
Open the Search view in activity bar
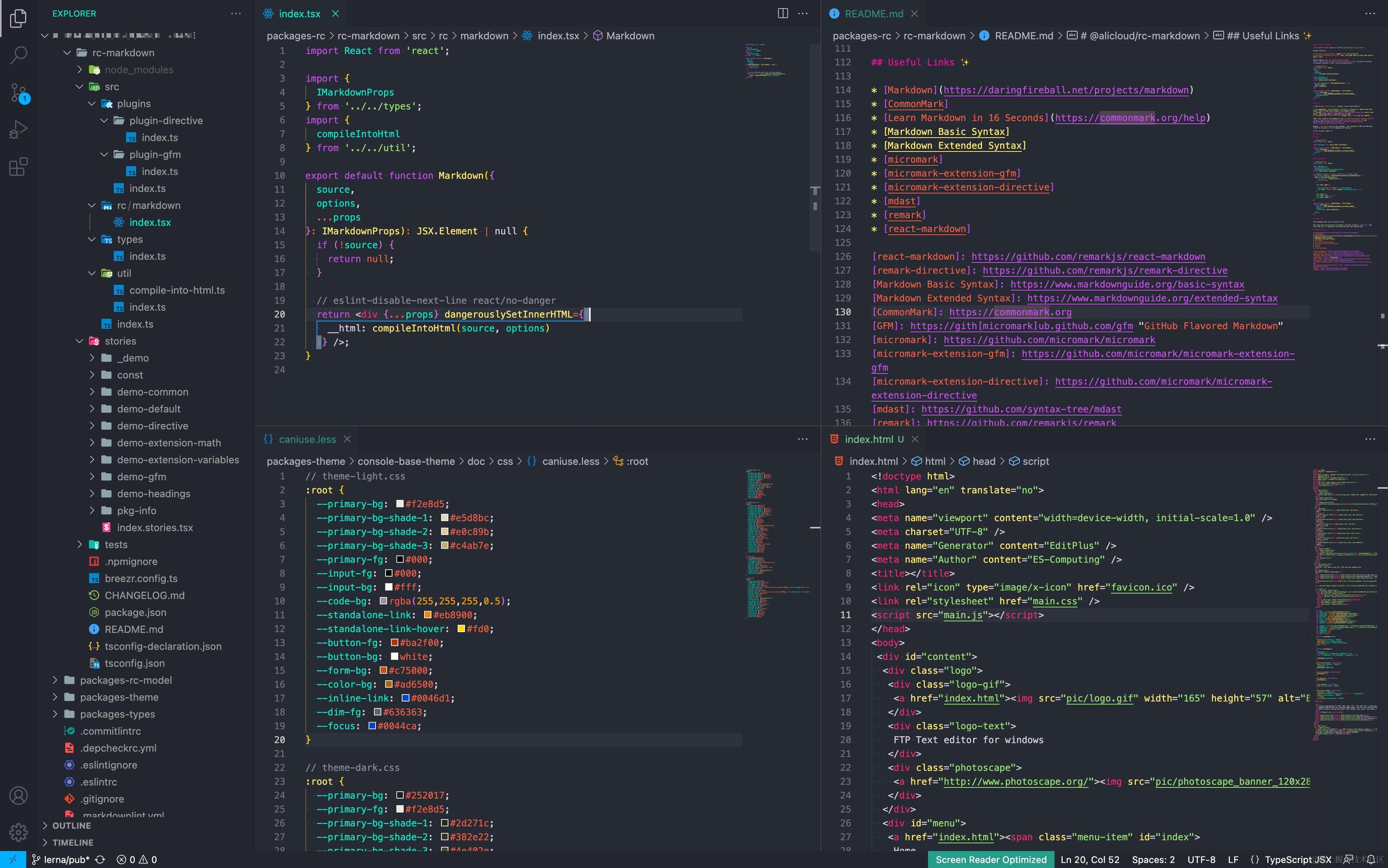click(x=18, y=55)
